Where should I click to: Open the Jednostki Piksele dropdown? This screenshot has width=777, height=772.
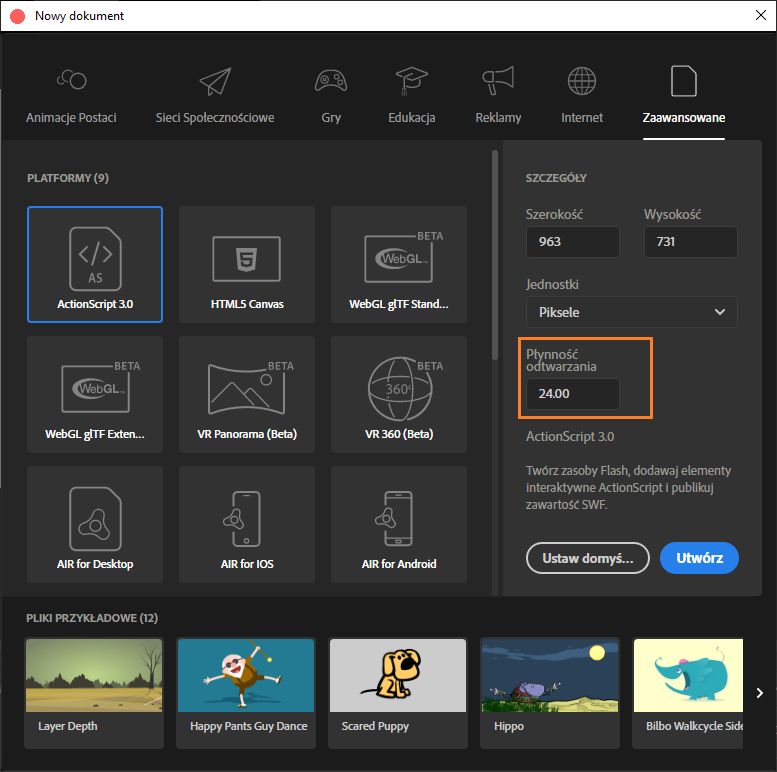pyautogui.click(x=631, y=312)
